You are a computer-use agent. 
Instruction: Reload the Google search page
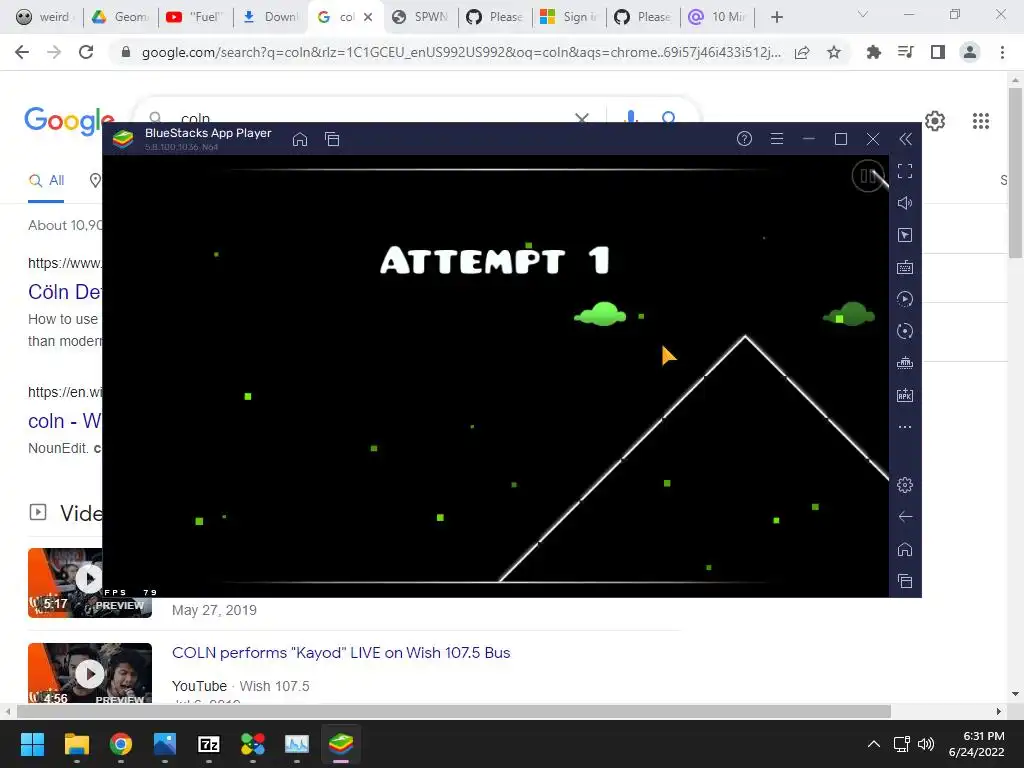tap(86, 52)
